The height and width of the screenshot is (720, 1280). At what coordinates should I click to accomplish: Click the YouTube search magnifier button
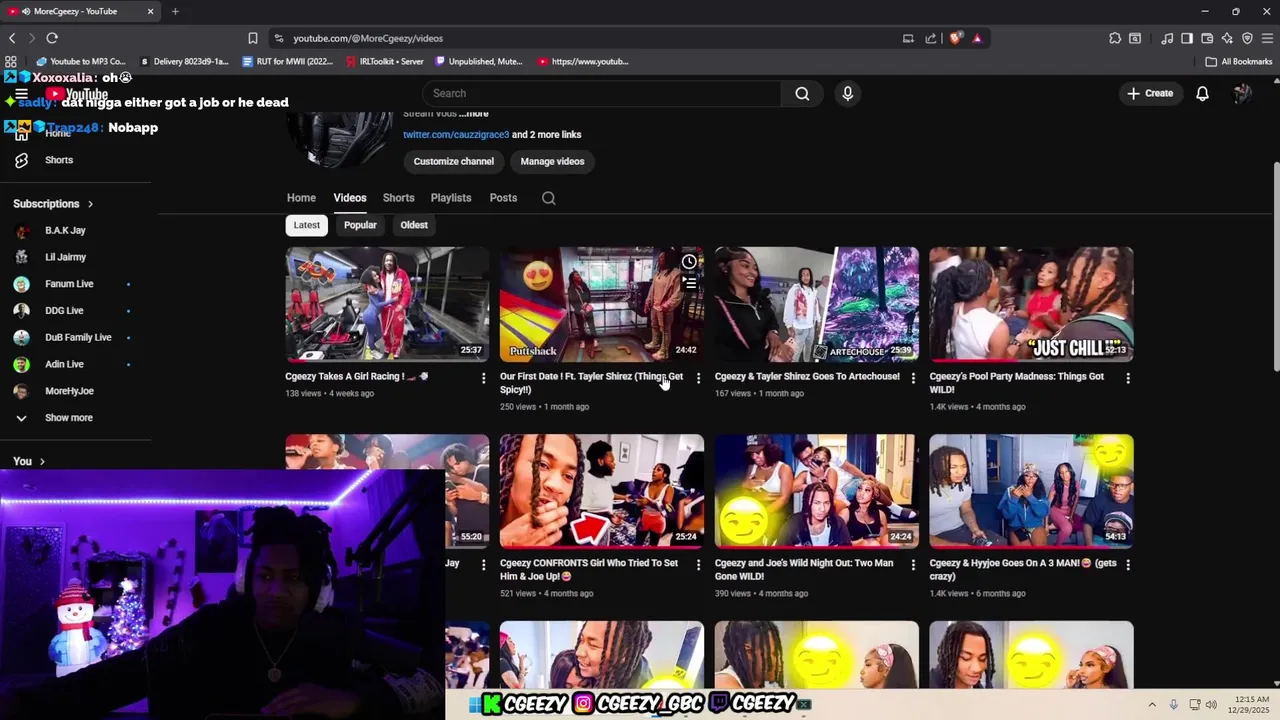(x=802, y=93)
